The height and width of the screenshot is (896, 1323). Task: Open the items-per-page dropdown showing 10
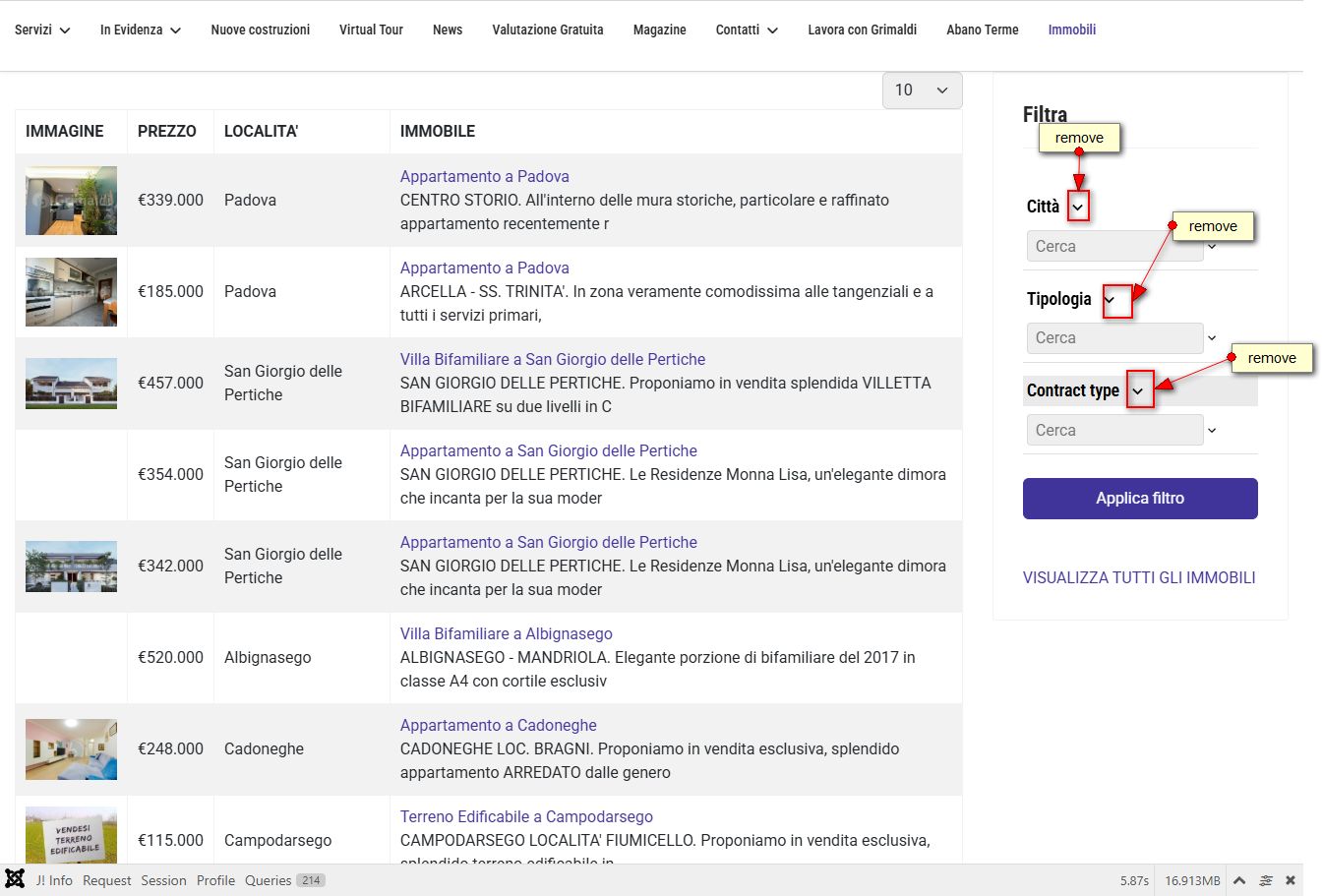(x=922, y=90)
